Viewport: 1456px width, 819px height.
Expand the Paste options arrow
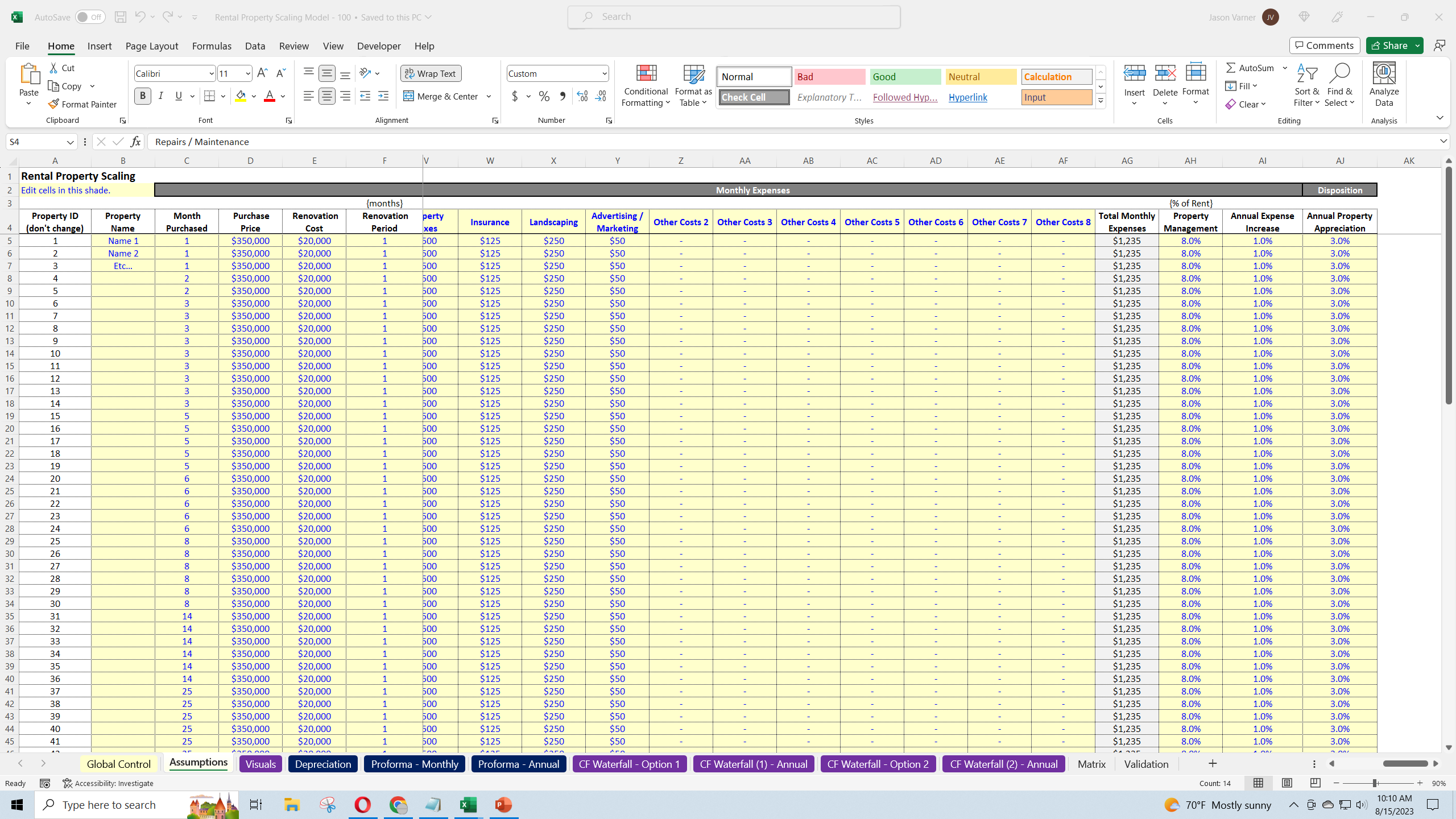pyautogui.click(x=28, y=104)
